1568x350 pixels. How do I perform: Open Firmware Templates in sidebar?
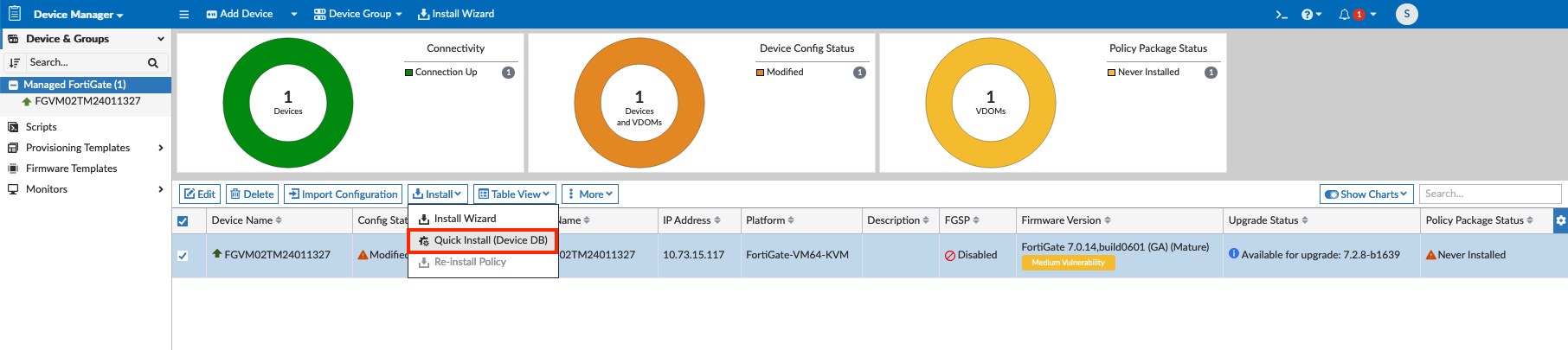[71, 169]
